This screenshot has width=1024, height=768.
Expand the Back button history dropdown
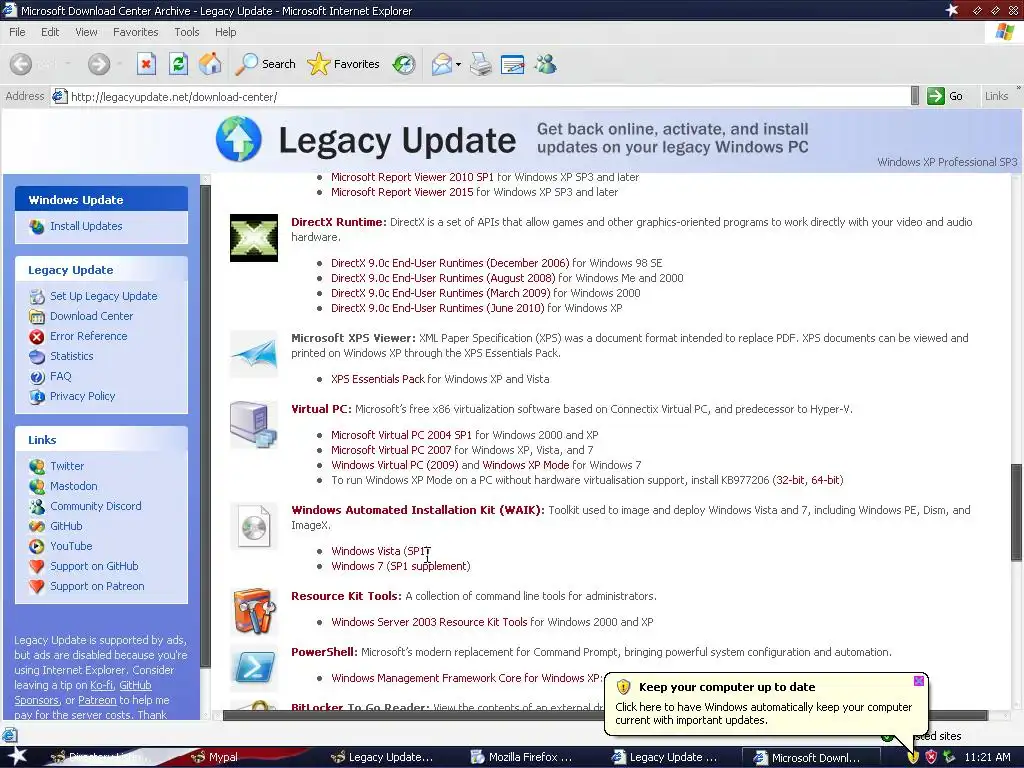click(67, 64)
